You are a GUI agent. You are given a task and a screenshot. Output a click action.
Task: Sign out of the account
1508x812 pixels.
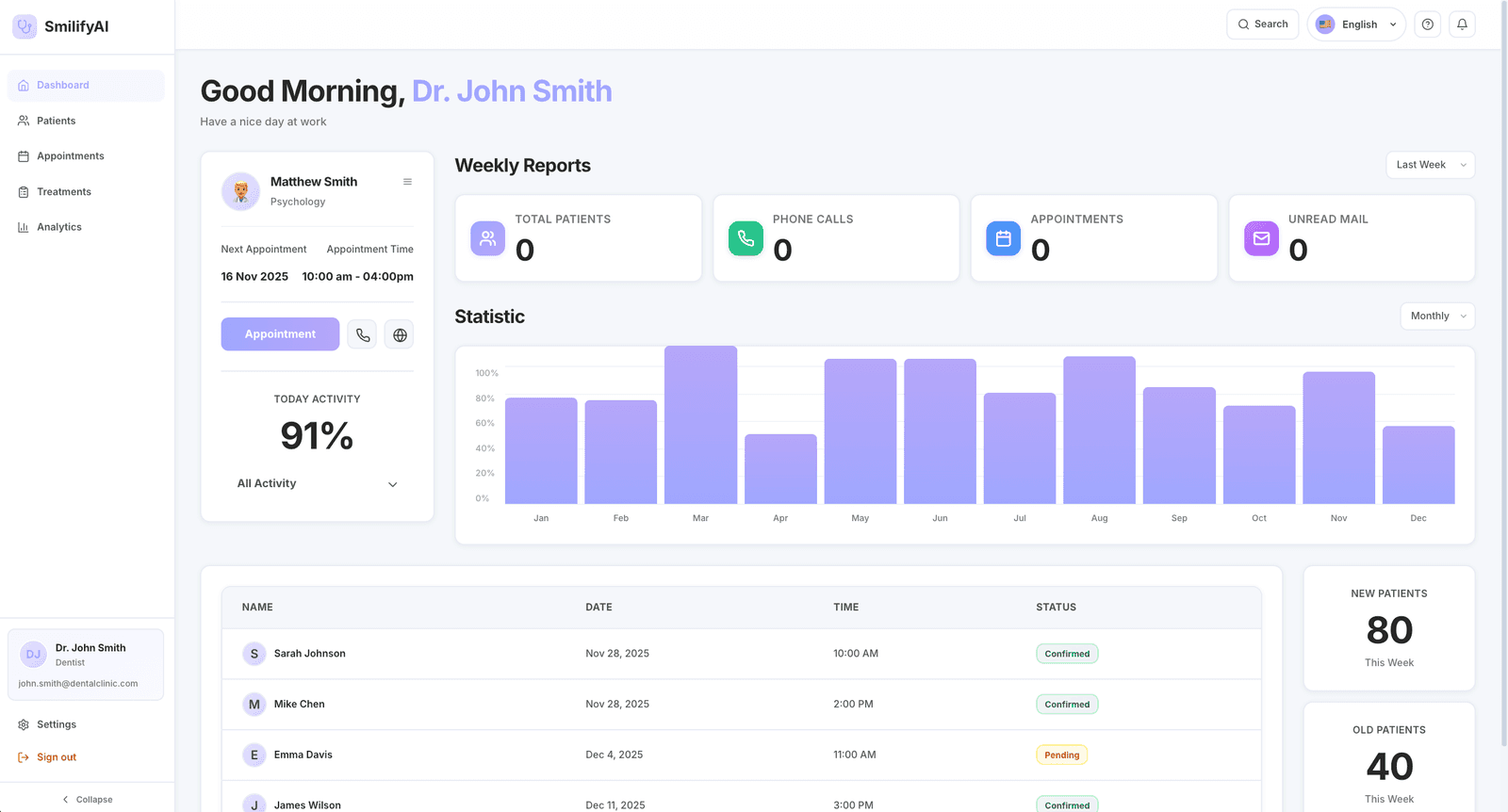[47, 757]
